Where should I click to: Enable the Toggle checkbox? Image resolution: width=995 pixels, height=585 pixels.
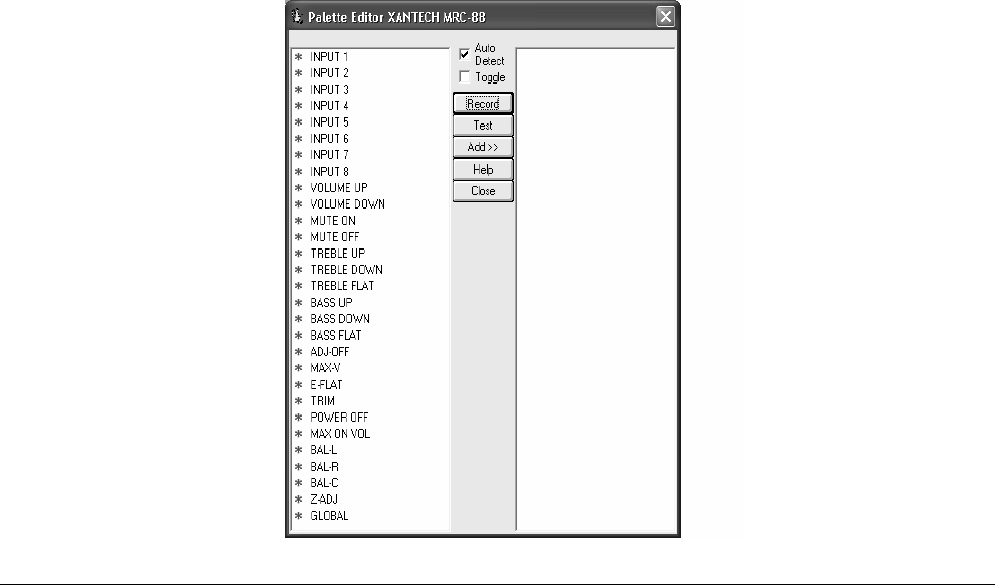pos(465,77)
